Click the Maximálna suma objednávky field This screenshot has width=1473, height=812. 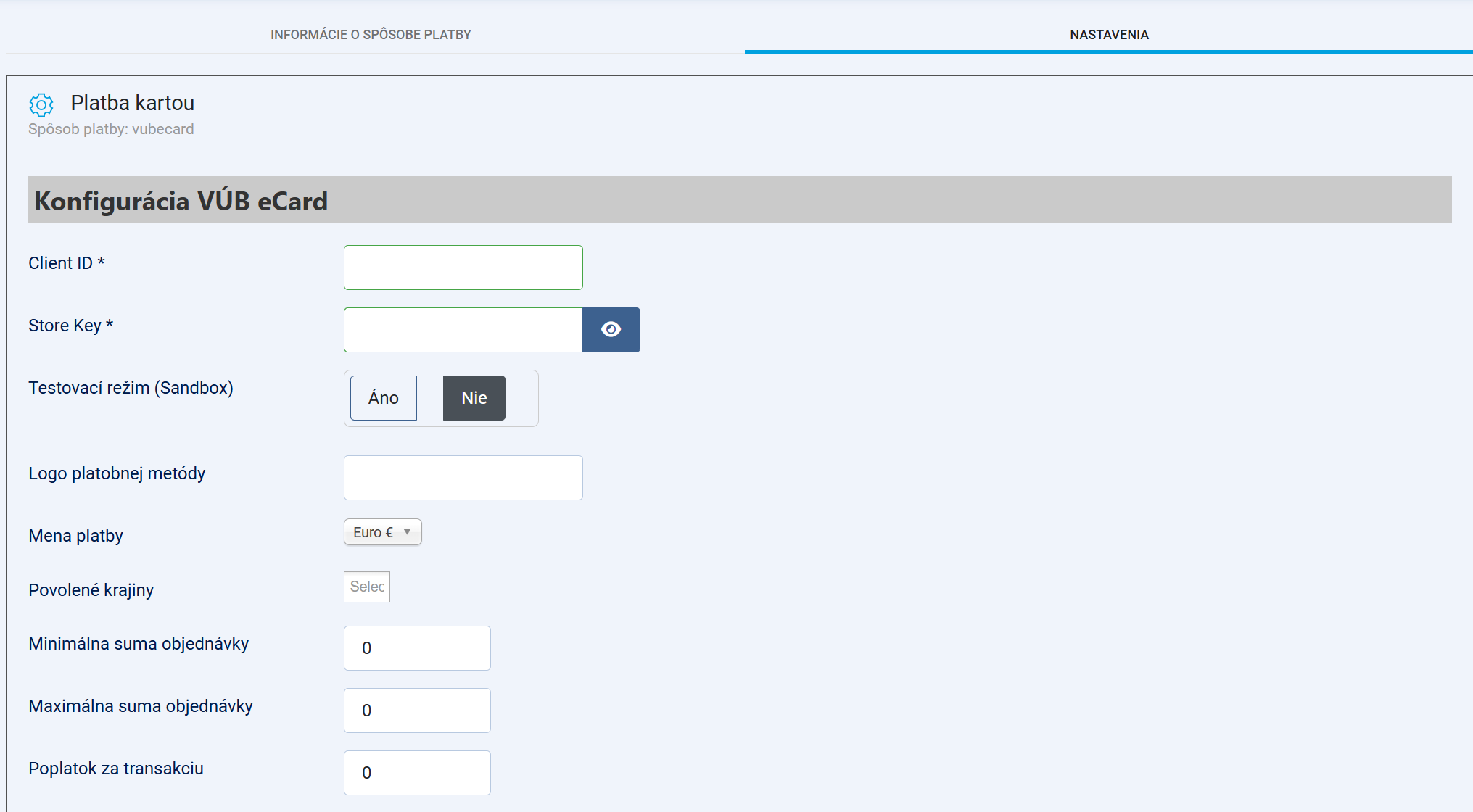point(417,710)
